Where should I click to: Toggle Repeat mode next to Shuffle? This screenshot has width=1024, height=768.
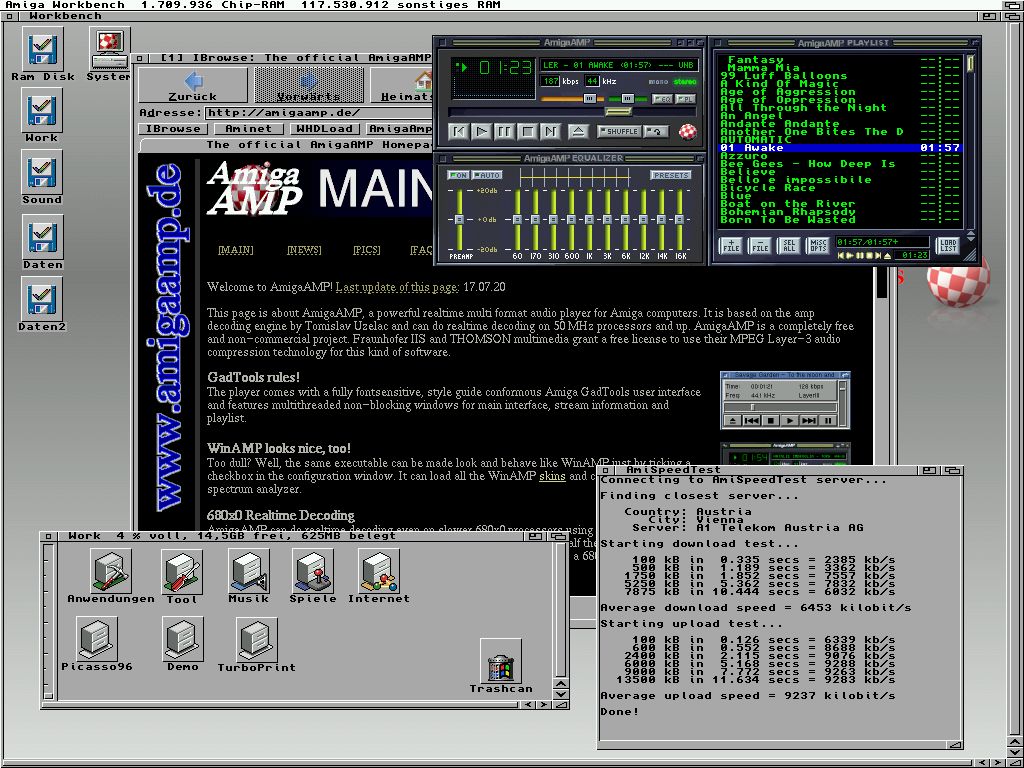coord(655,131)
